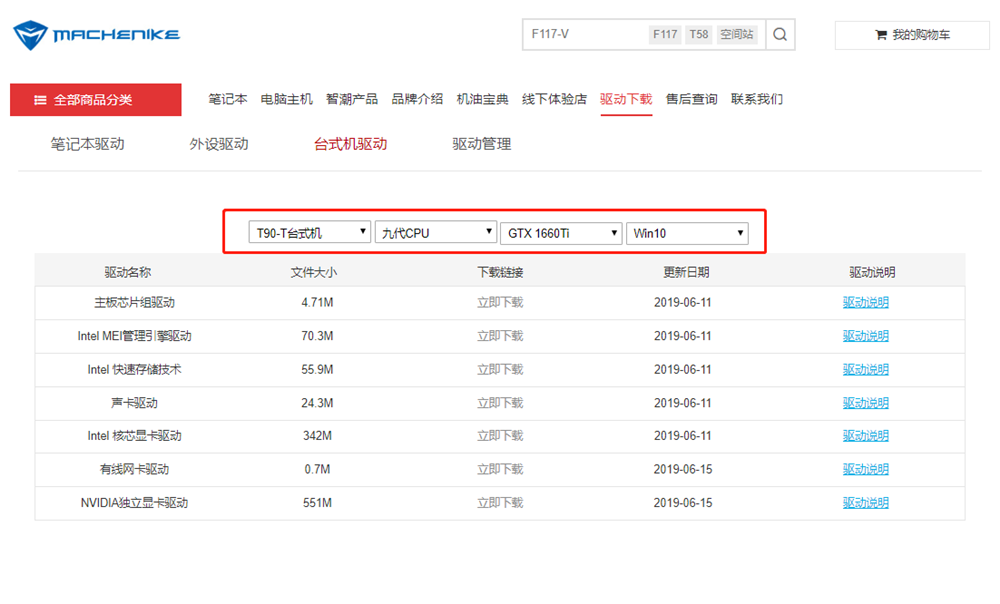Download the 声卡驱动 file

coord(500,403)
